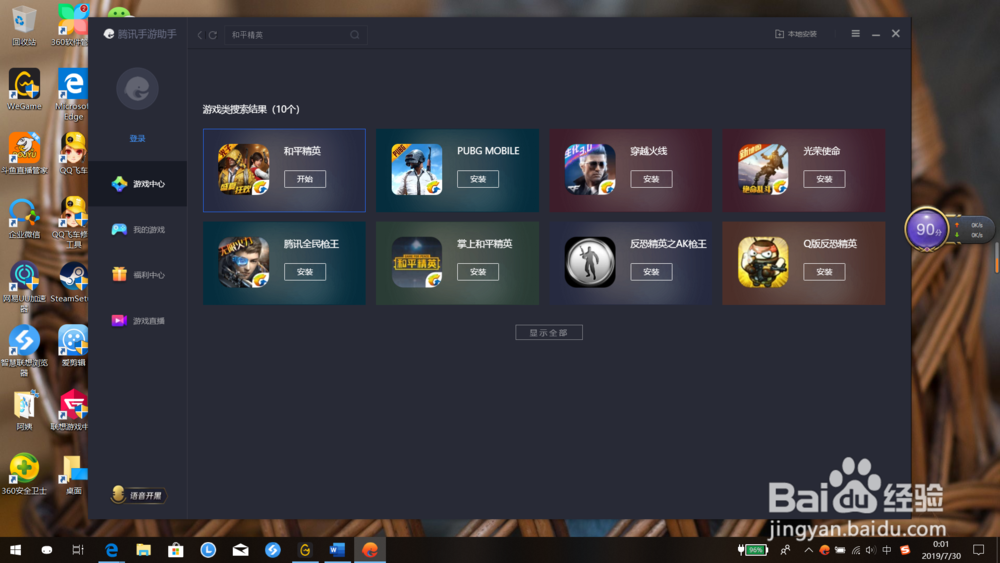Click 显示全部 to show all results
The height and width of the screenshot is (563, 1000).
[548, 332]
